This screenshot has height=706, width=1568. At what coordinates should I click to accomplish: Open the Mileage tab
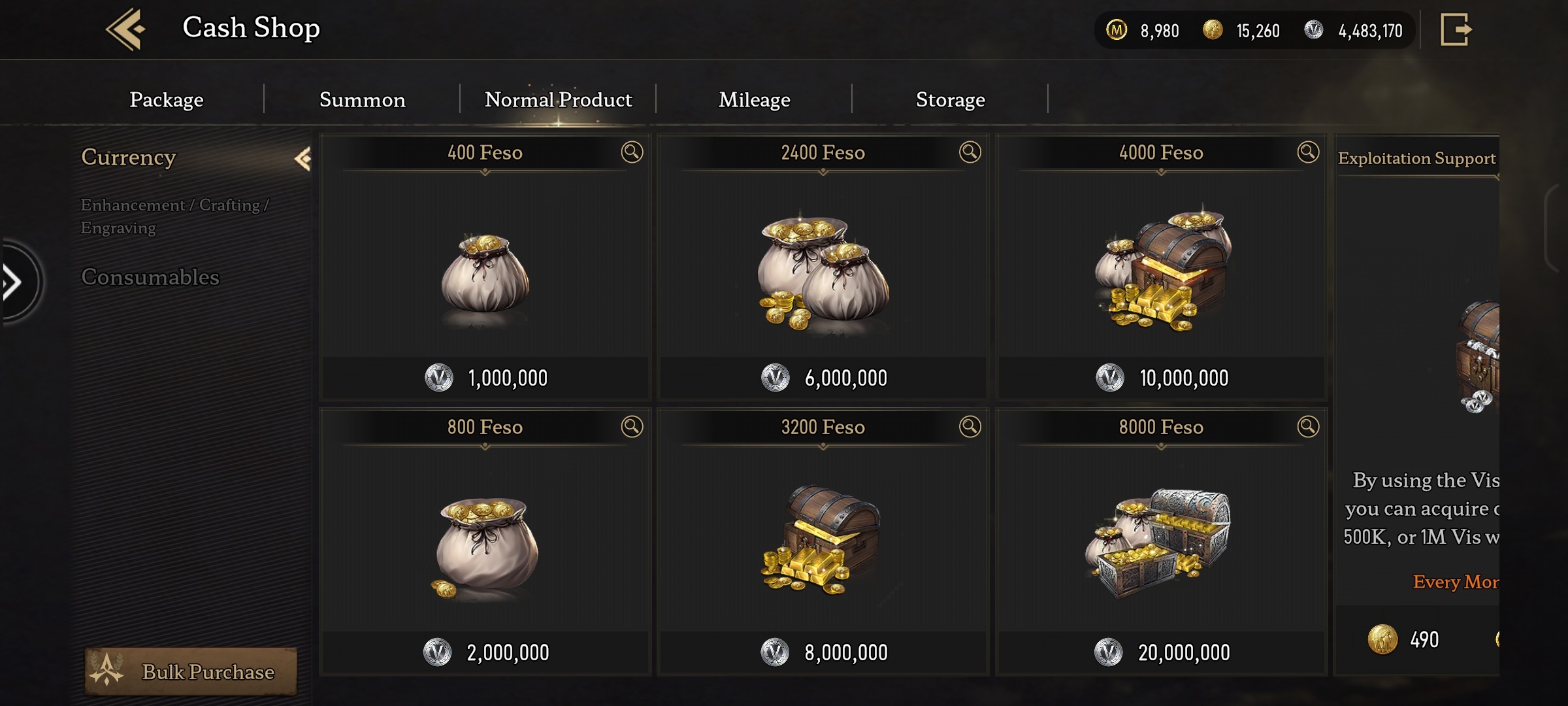[x=754, y=99]
